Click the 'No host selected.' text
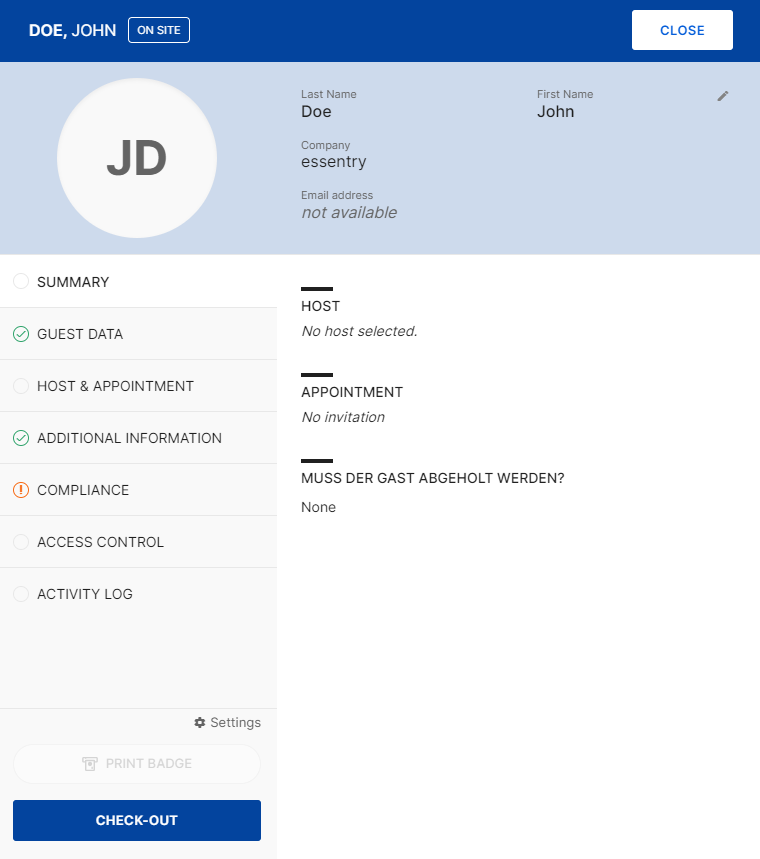 coord(359,331)
